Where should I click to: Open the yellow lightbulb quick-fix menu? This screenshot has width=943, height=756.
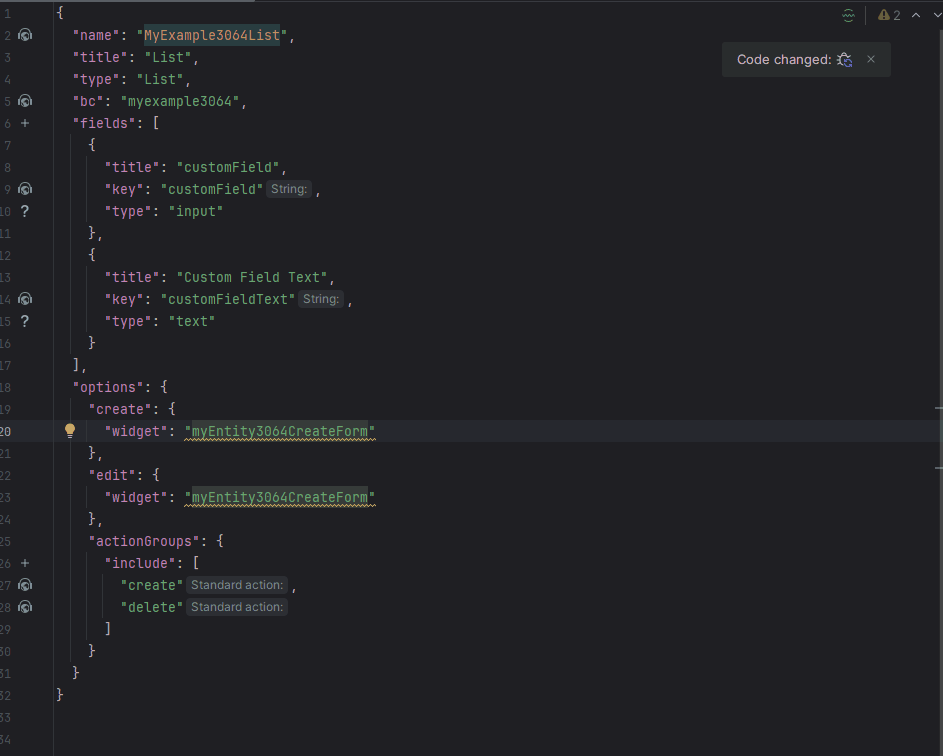[x=70, y=431]
